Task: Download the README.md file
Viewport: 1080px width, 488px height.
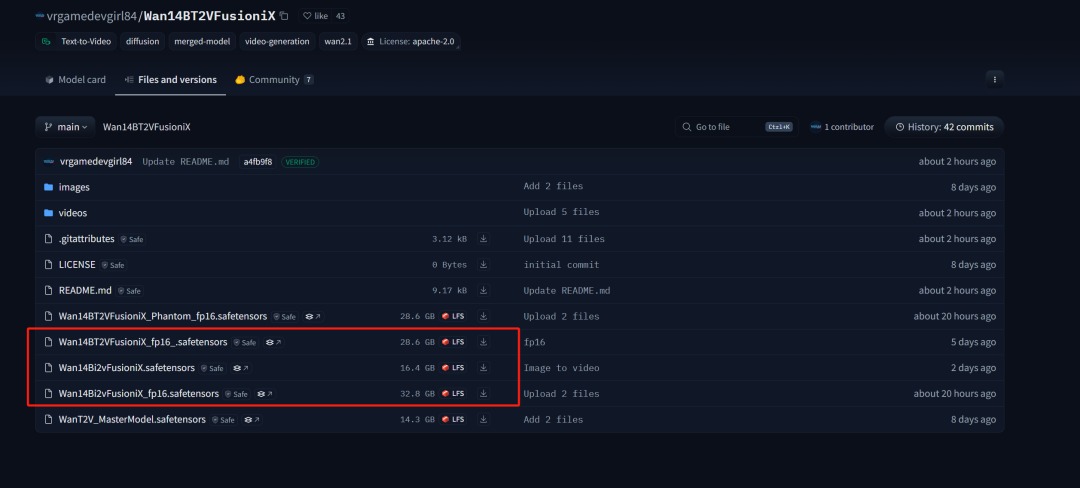Action: (484, 290)
